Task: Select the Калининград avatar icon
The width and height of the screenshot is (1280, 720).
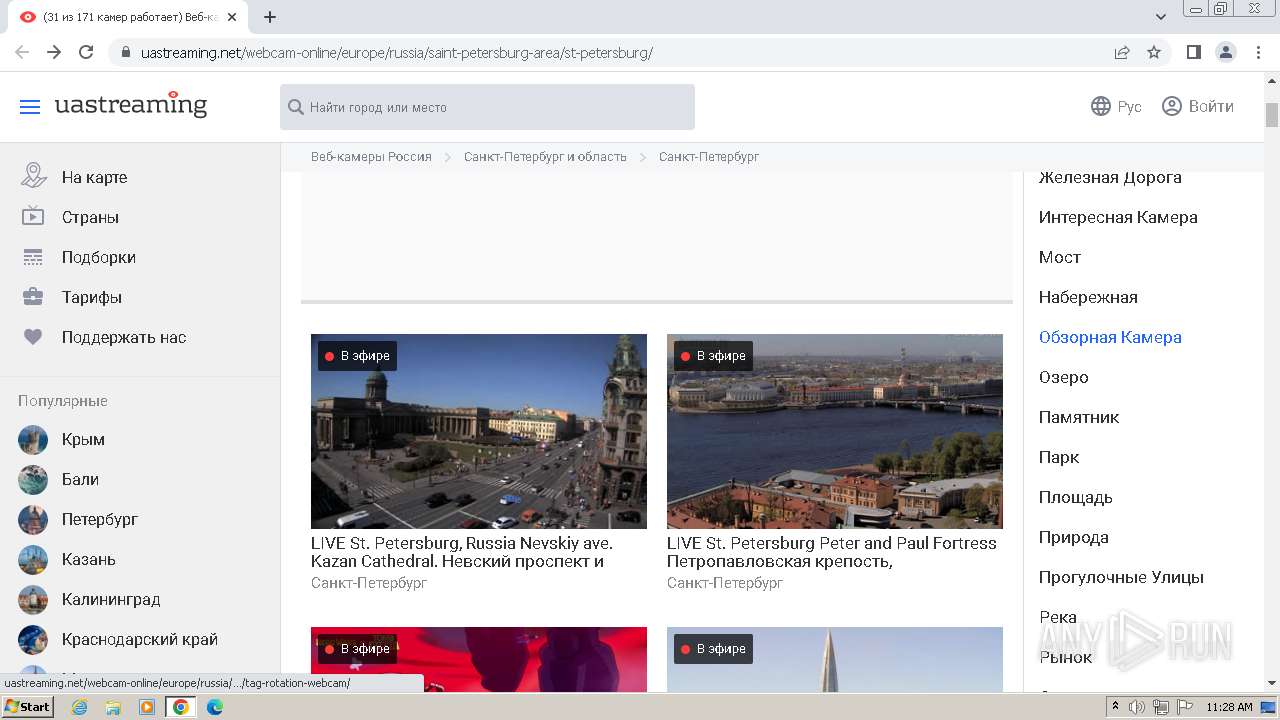Action: pyautogui.click(x=33, y=600)
